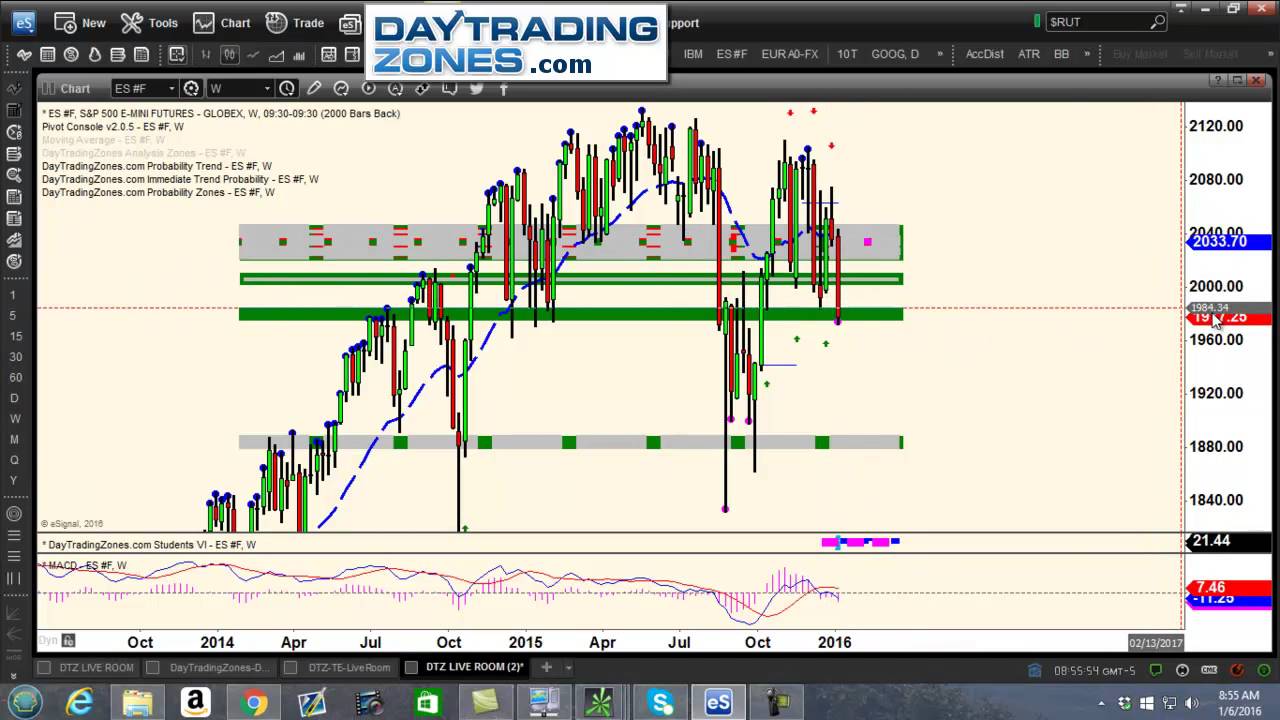Click the Twitter bird share icon
Viewport: 1280px width, 720px height.
[x=476, y=89]
